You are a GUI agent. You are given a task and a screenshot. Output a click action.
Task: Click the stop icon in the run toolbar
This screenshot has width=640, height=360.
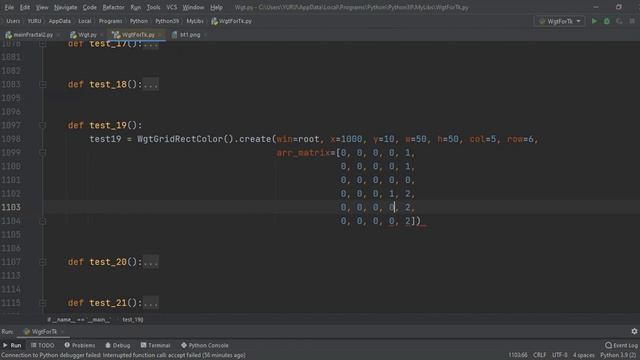pyautogui.click(x=632, y=21)
